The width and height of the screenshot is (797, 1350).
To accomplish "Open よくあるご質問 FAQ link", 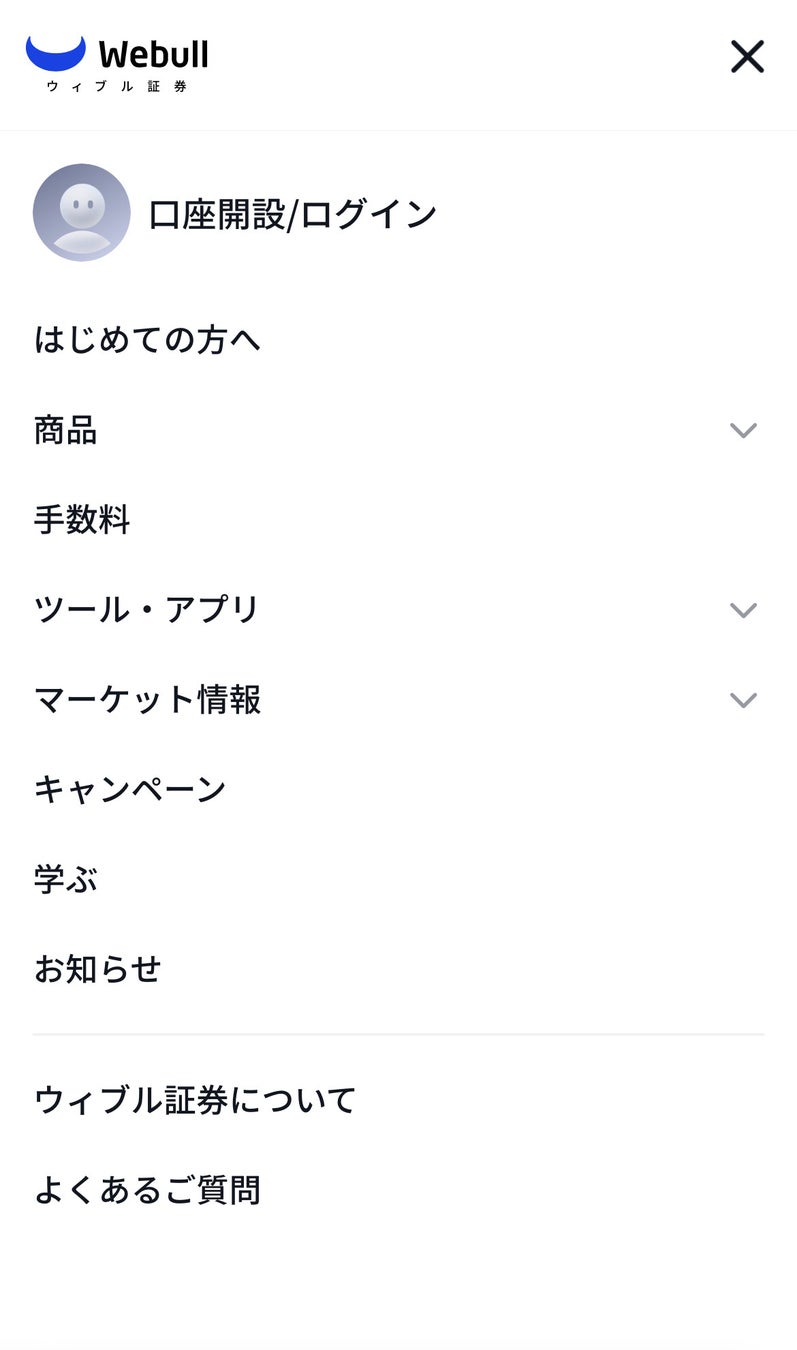I will tap(147, 1190).
